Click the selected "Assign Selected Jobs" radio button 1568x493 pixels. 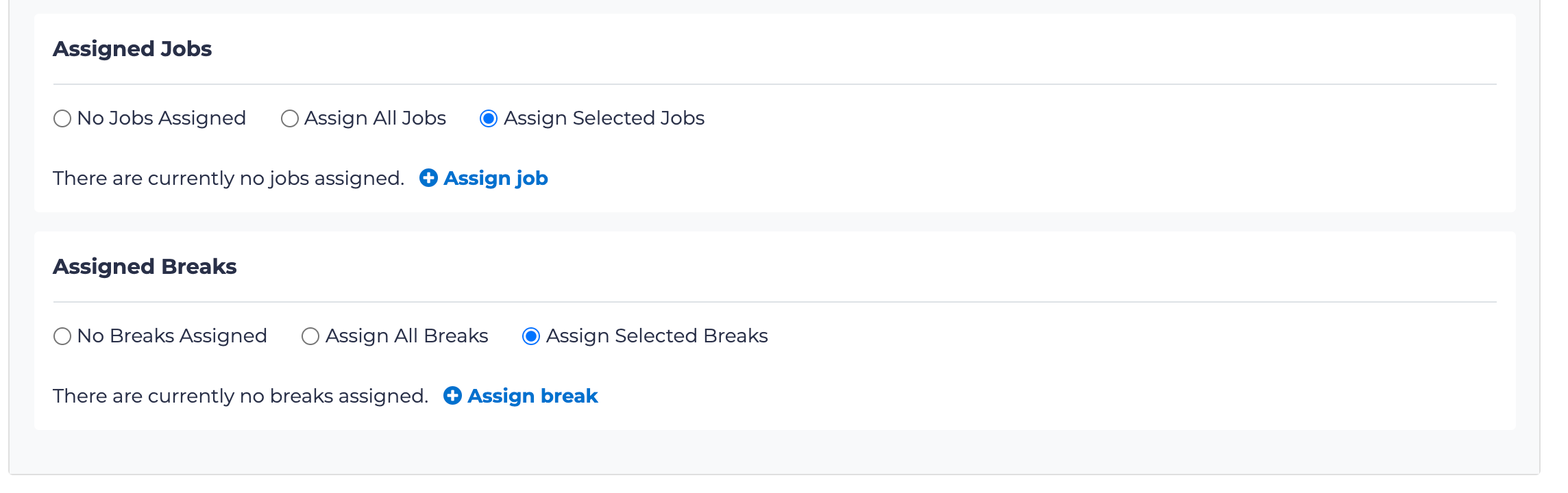pyautogui.click(x=487, y=118)
